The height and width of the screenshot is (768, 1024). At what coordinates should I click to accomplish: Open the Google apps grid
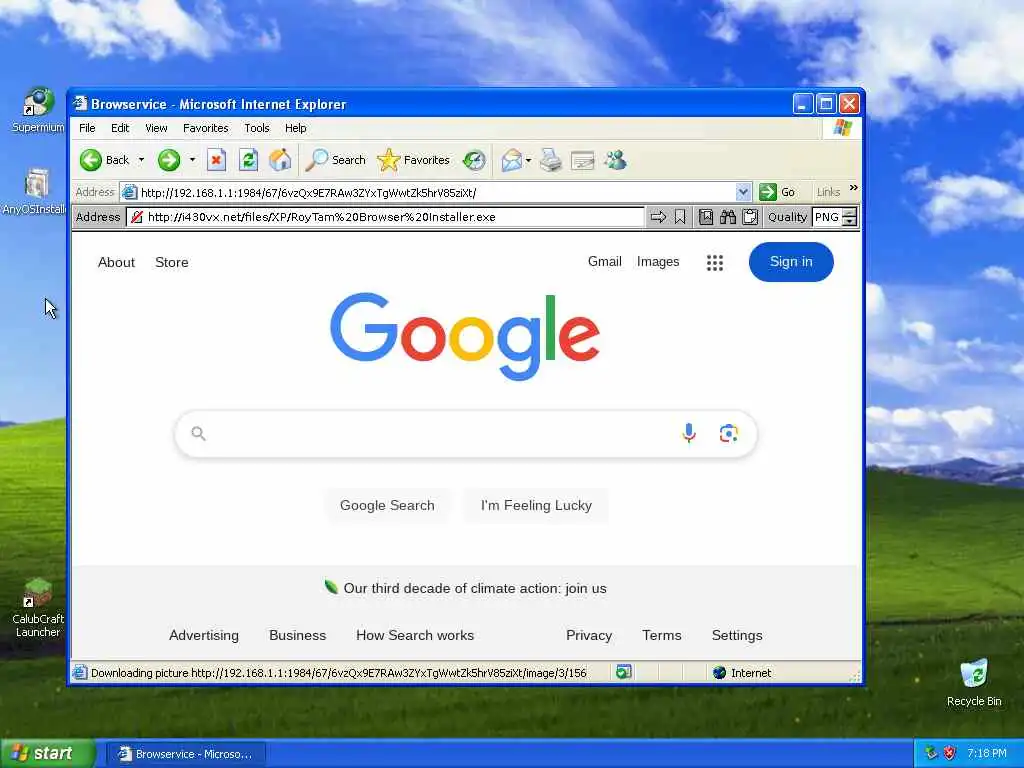[x=714, y=263]
